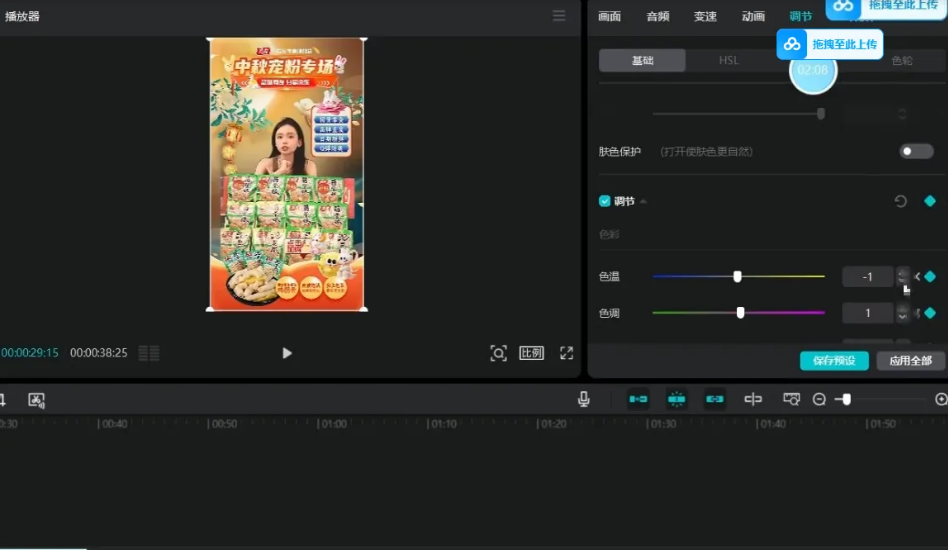Image resolution: width=948 pixels, height=550 pixels.
Task: Click the video preview image in player
Action: click(287, 174)
